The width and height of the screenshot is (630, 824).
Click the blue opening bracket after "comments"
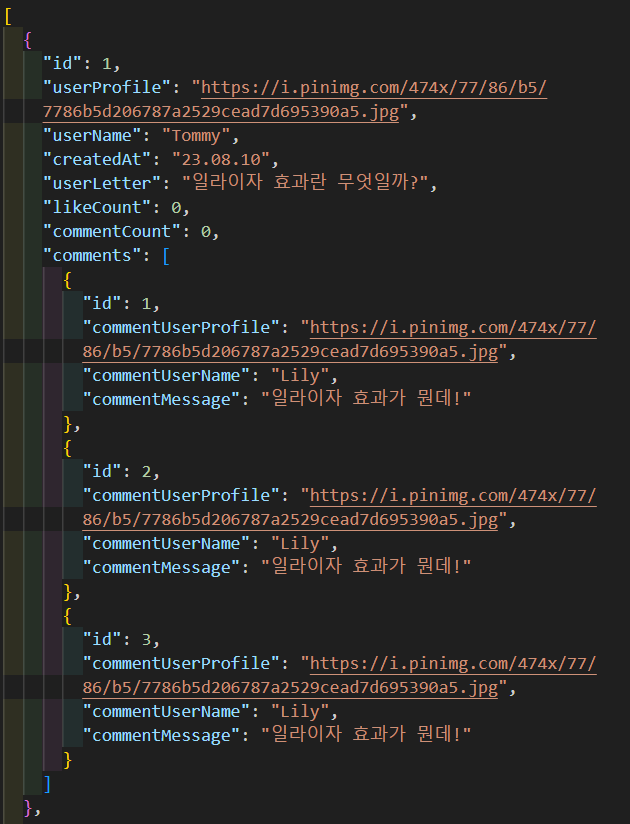tap(166, 256)
